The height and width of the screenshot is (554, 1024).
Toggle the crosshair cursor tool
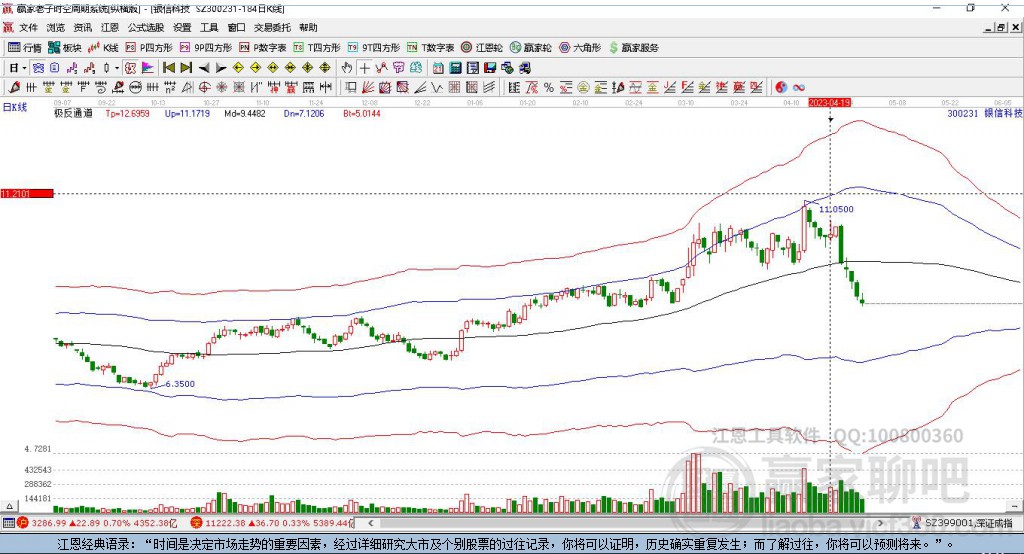364,68
